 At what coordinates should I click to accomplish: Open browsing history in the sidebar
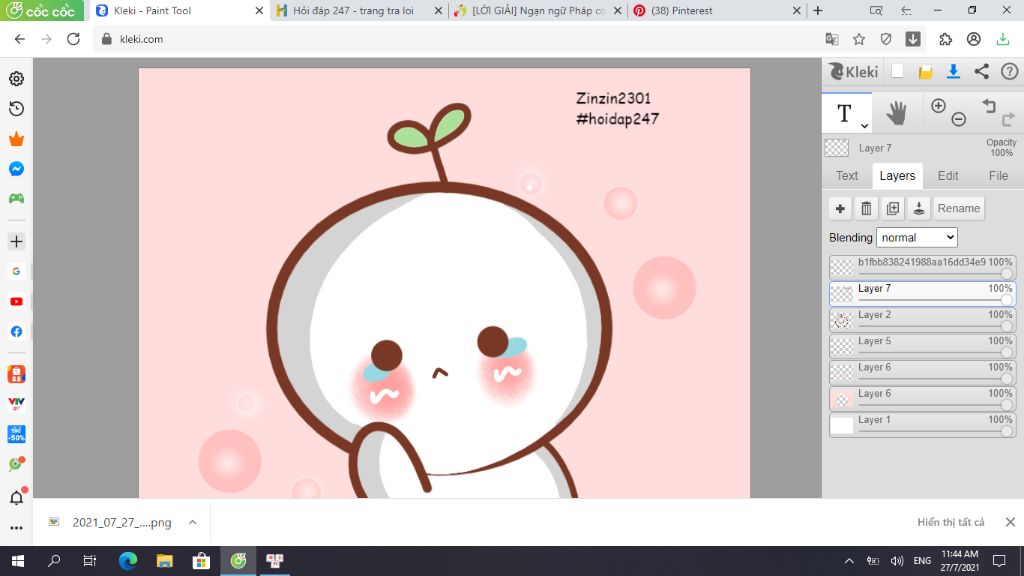coord(16,108)
